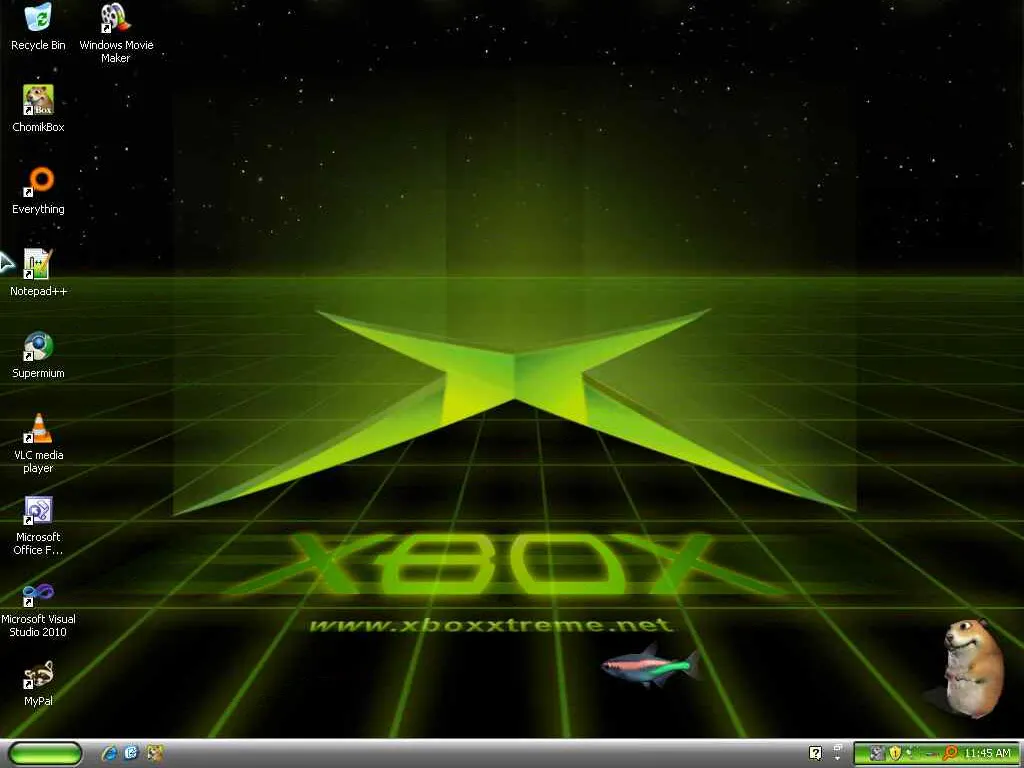1024x768 pixels.
Task: Select the Notepad++ desktop icon
Action: click(38, 264)
